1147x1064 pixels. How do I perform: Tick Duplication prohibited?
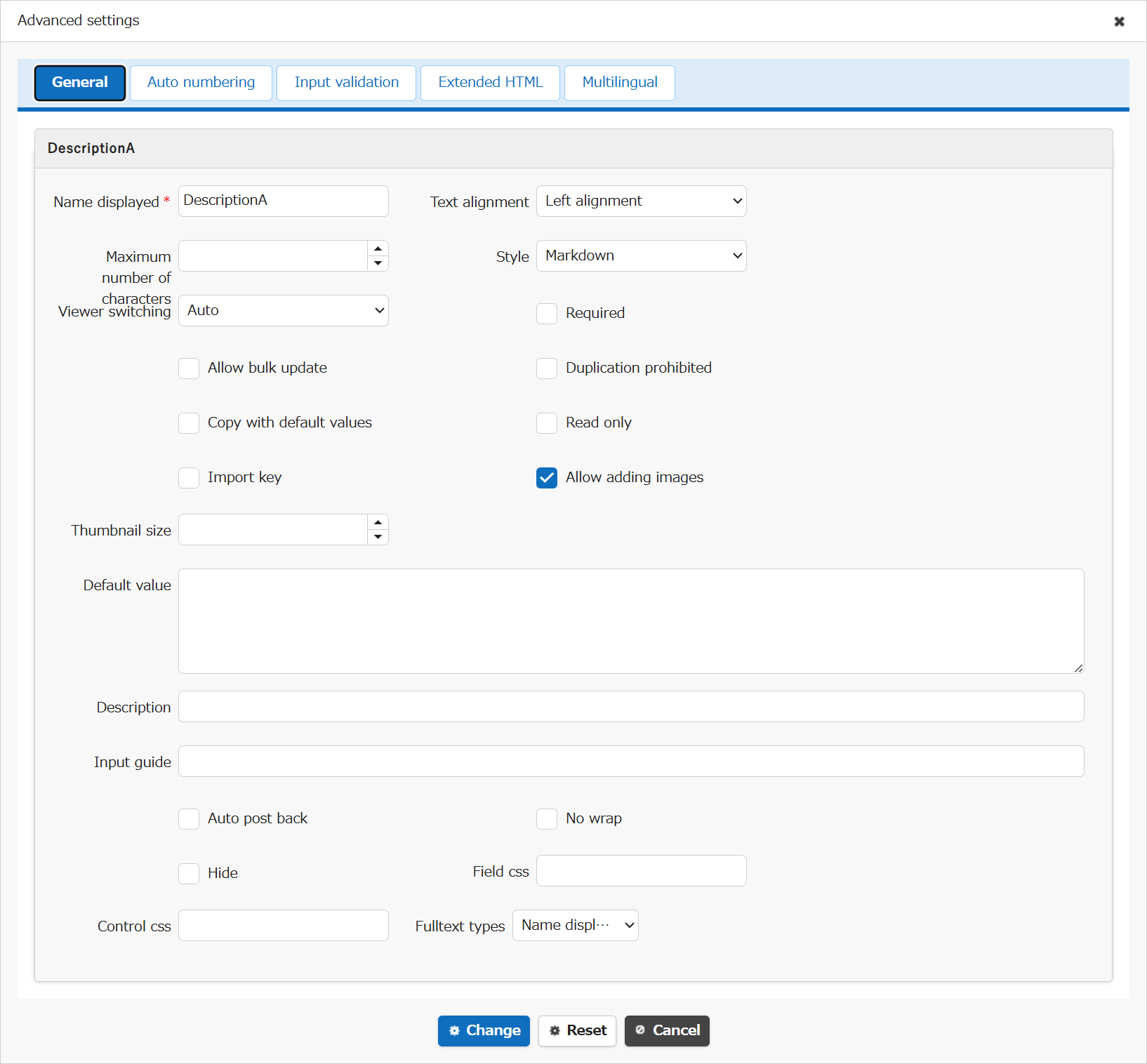547,368
